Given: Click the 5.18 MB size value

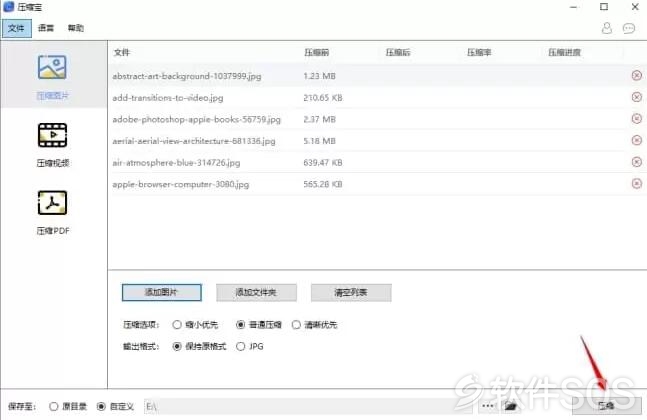Looking at the screenshot, I should tap(319, 141).
